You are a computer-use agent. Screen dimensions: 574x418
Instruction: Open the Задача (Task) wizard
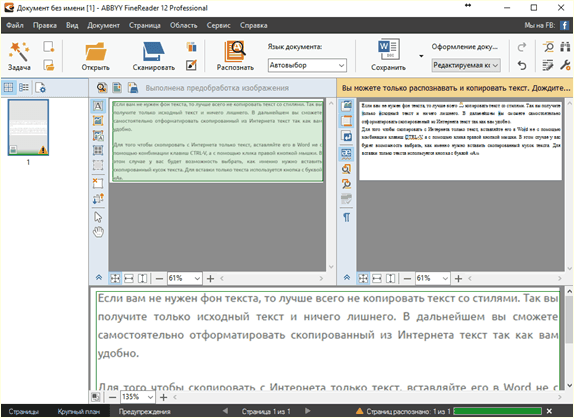(x=19, y=56)
